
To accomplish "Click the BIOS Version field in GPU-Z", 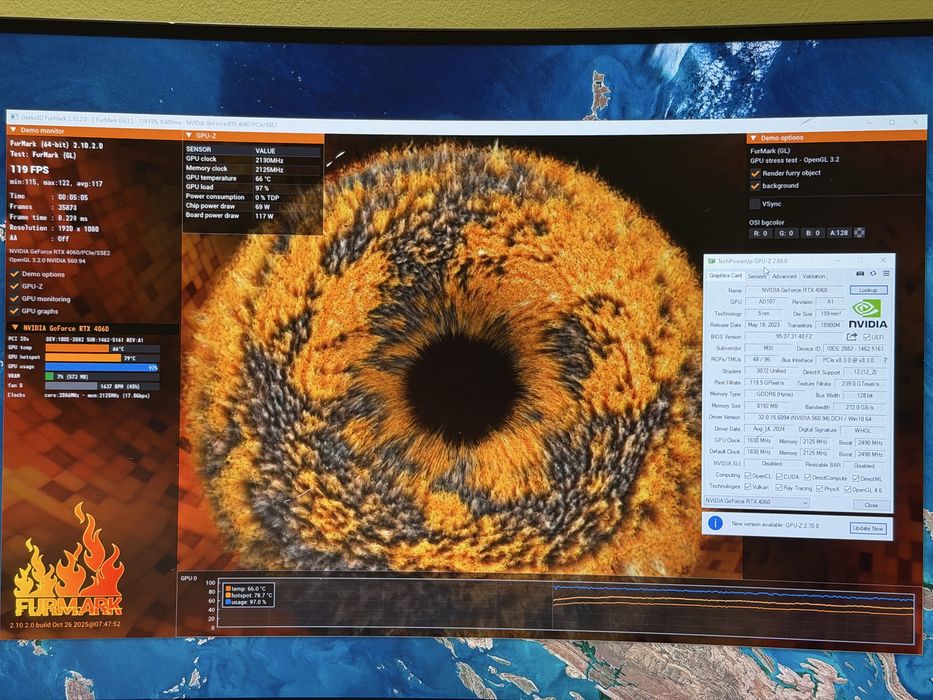I will pyautogui.click(x=794, y=337).
